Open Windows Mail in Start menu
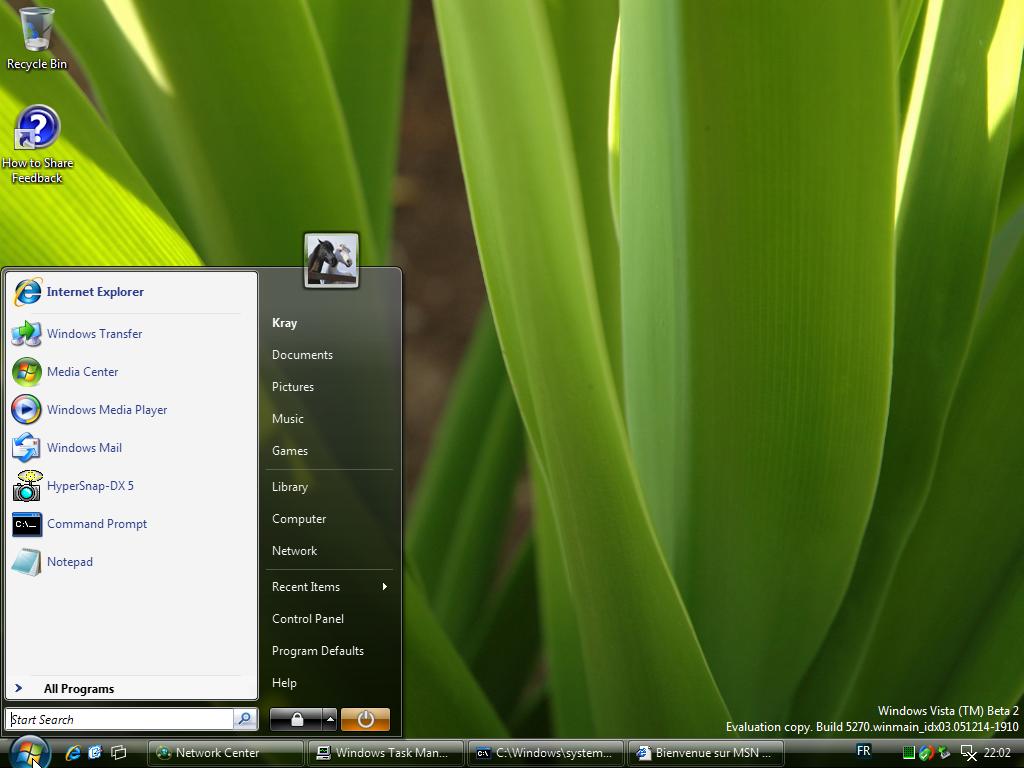Image resolution: width=1024 pixels, height=768 pixels. [84, 448]
